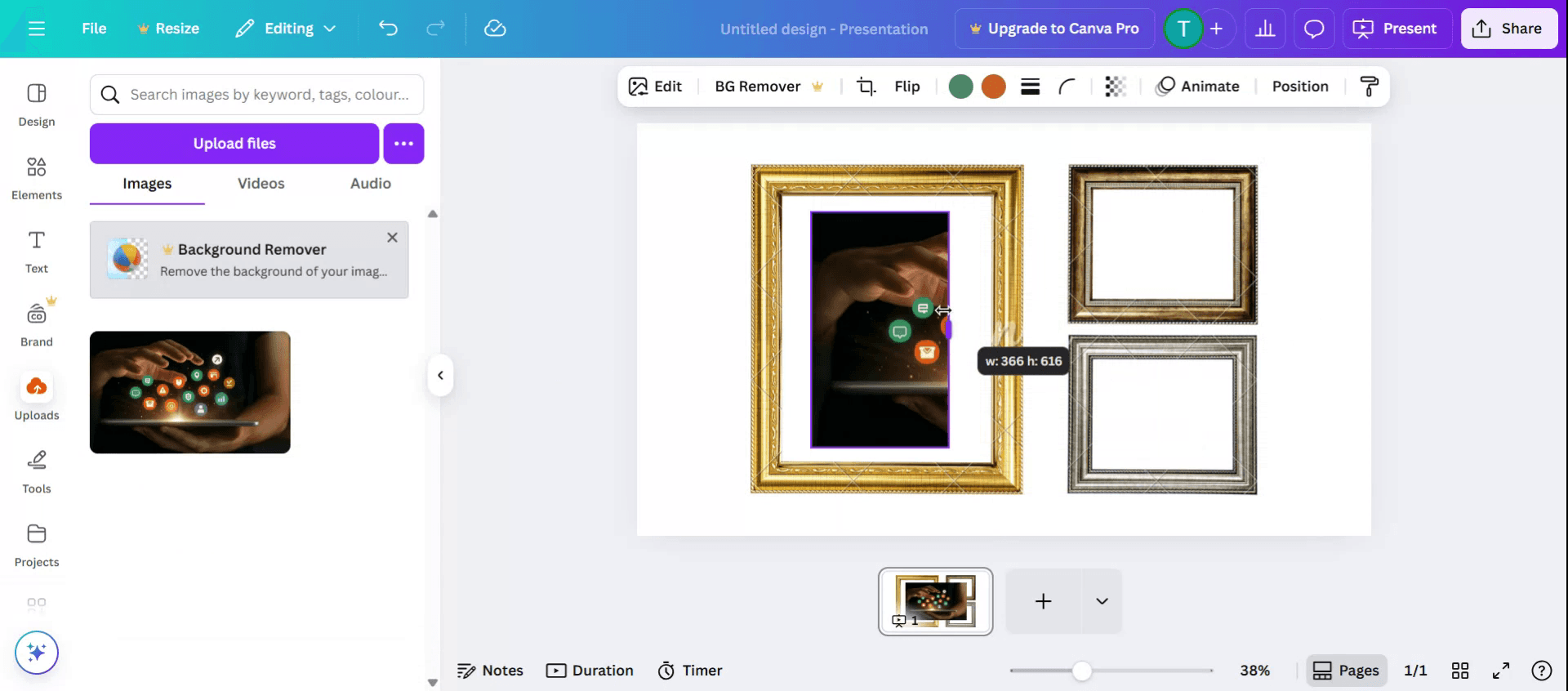
Task: Click the 1/1 page counter
Action: point(1415,671)
